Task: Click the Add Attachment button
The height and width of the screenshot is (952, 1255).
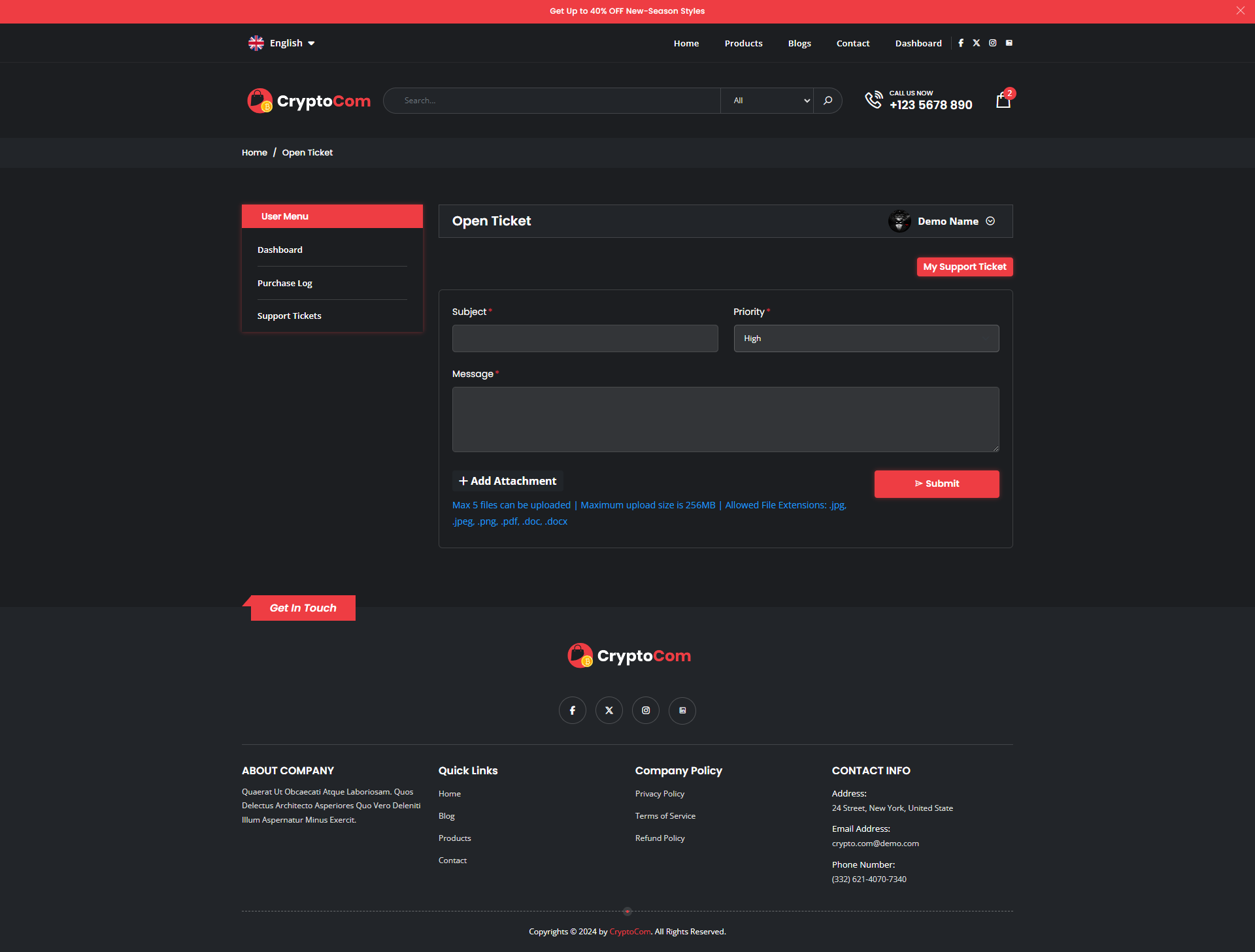Action: [507, 481]
